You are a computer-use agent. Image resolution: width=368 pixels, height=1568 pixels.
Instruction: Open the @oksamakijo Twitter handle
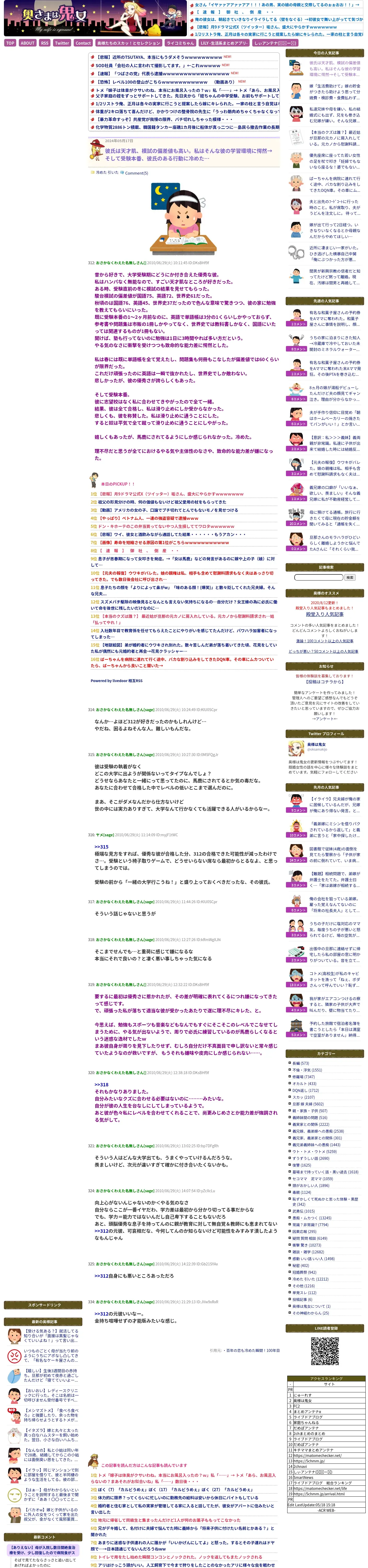click(x=317, y=749)
